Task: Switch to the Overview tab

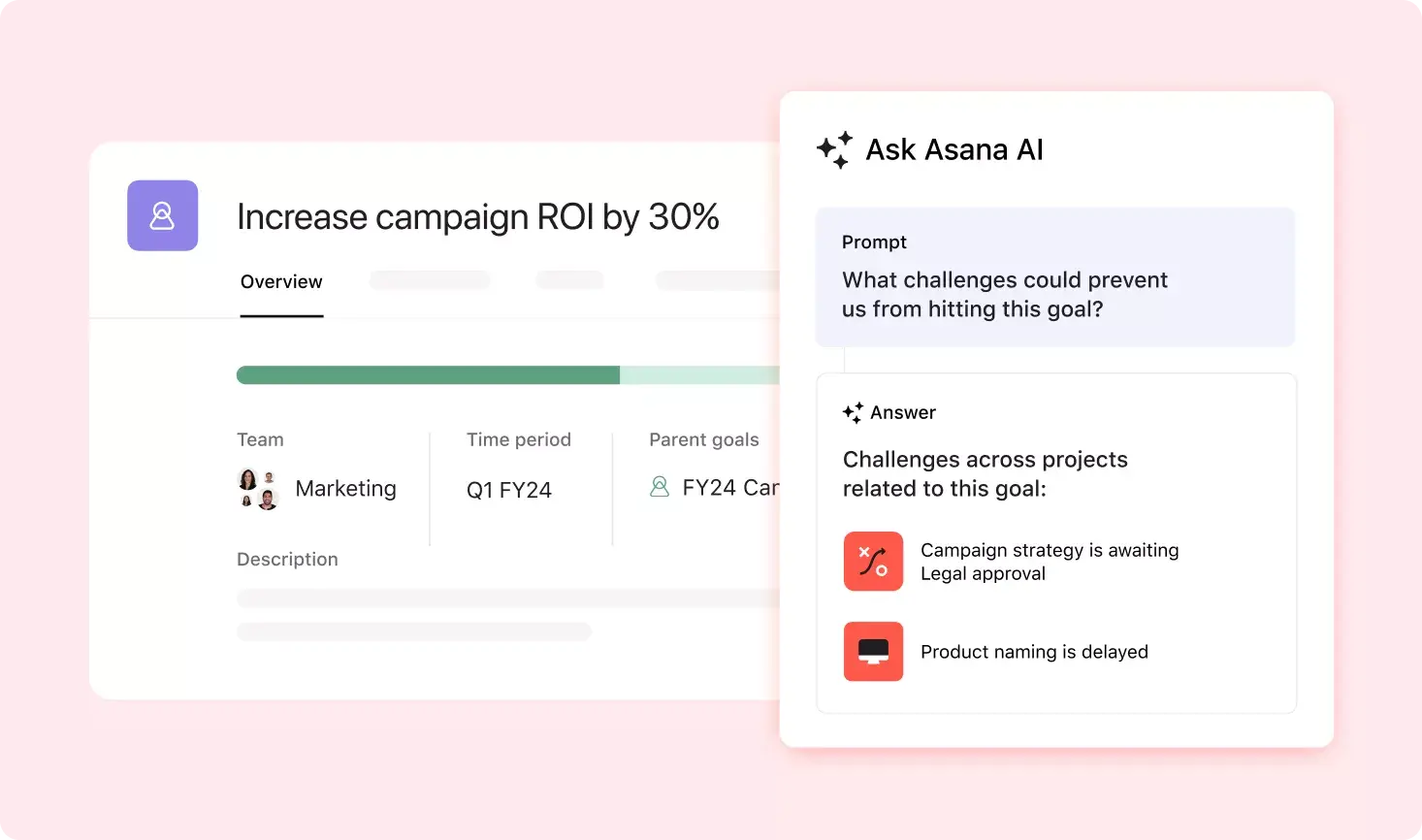Action: click(280, 281)
